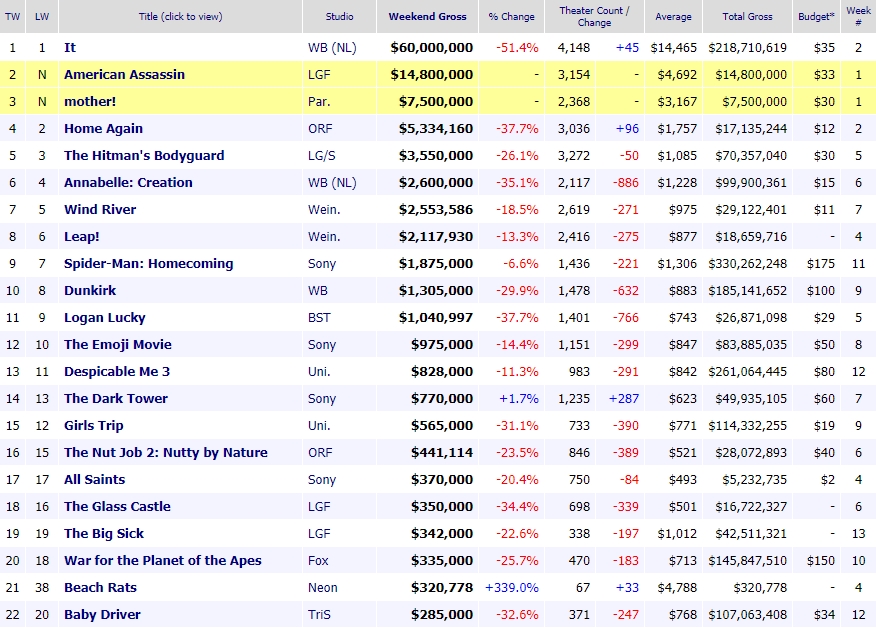The image size is (876, 629).
Task: Sort by the % Change header
Action: [x=511, y=17]
